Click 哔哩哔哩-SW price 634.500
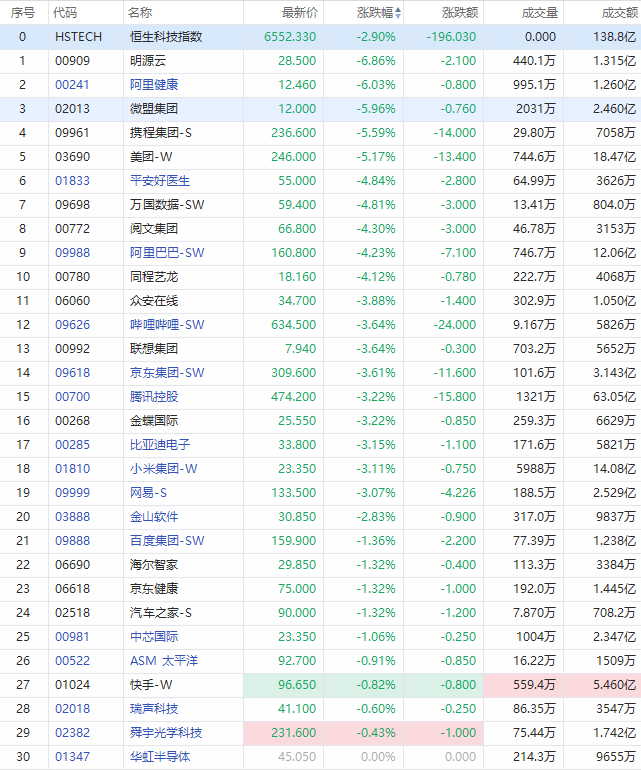The width and height of the screenshot is (641, 772). (x=293, y=324)
